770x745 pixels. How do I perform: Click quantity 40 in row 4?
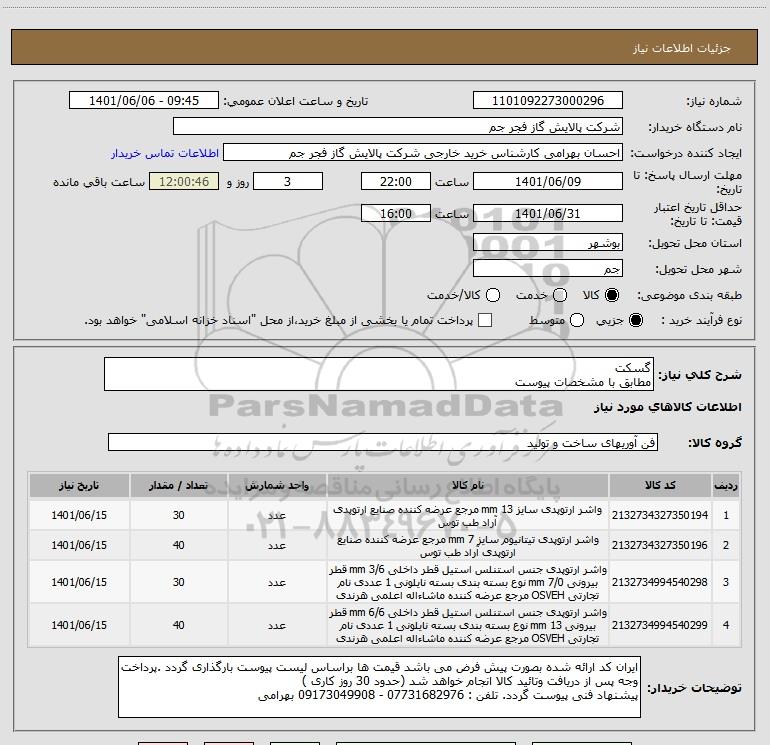pyautogui.click(x=178, y=625)
